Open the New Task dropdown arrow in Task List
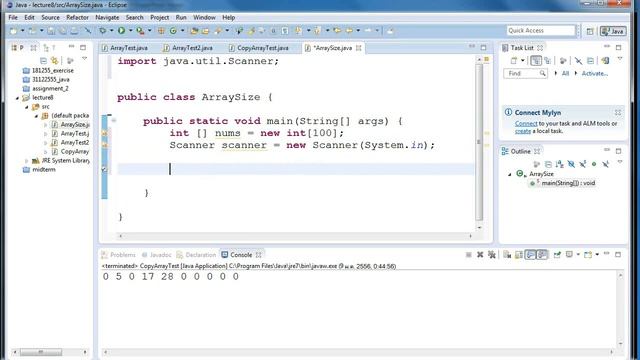 pos(522,61)
